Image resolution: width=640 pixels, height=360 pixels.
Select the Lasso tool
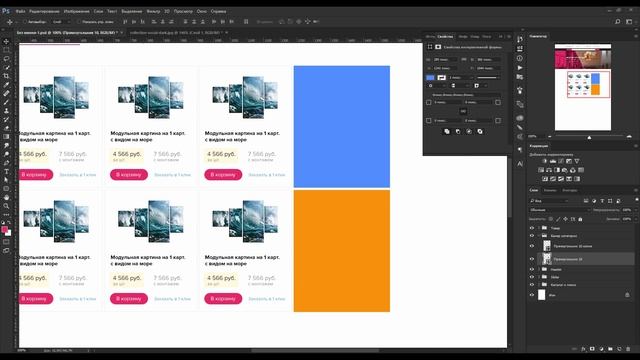click(x=6, y=59)
